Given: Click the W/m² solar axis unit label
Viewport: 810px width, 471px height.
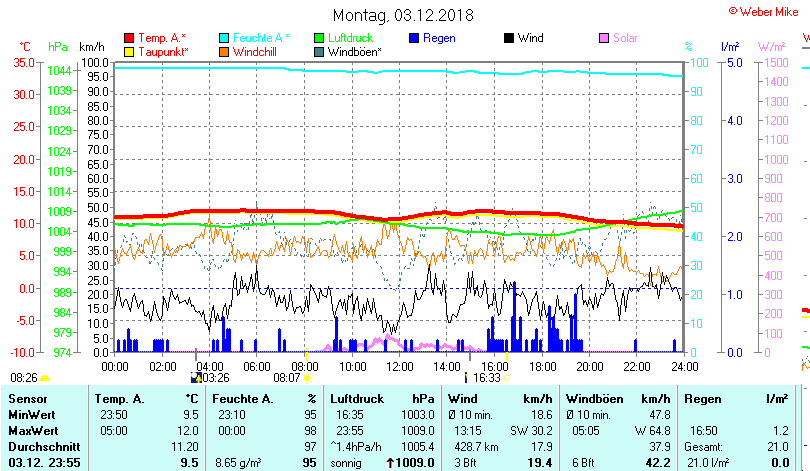Looking at the screenshot, I should [x=771, y=47].
